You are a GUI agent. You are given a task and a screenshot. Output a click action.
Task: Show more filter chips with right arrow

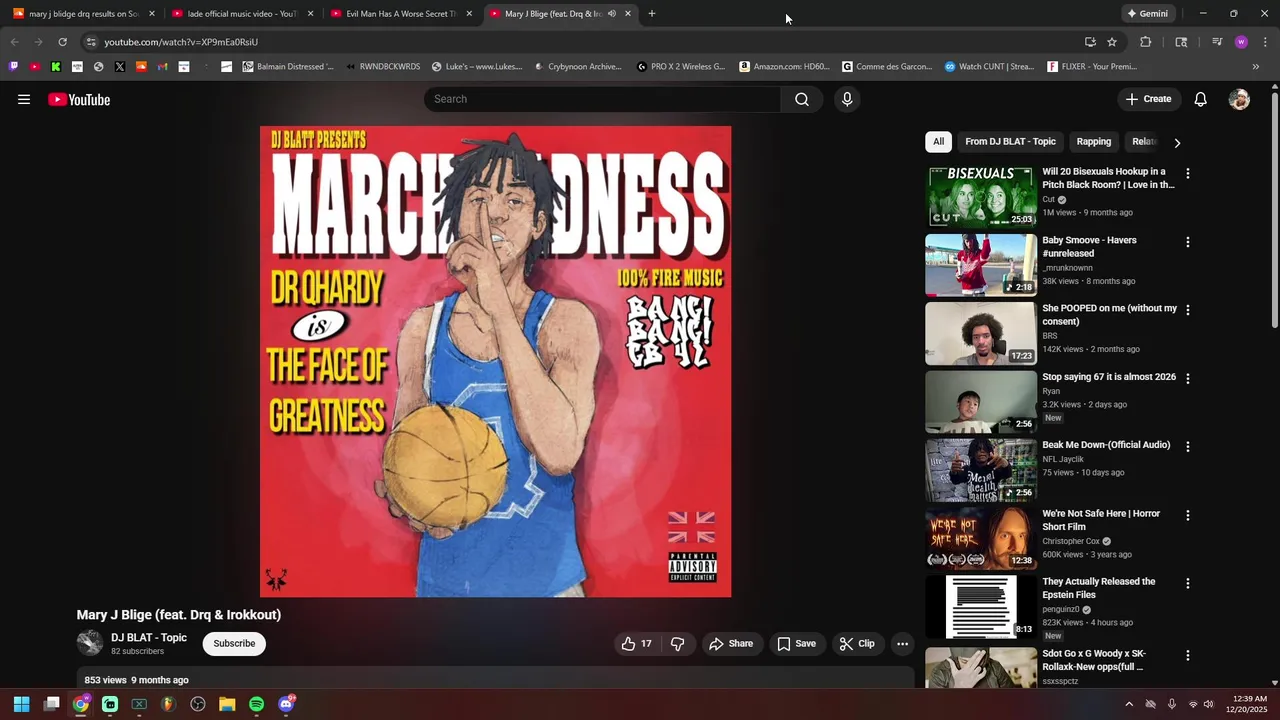point(1177,143)
